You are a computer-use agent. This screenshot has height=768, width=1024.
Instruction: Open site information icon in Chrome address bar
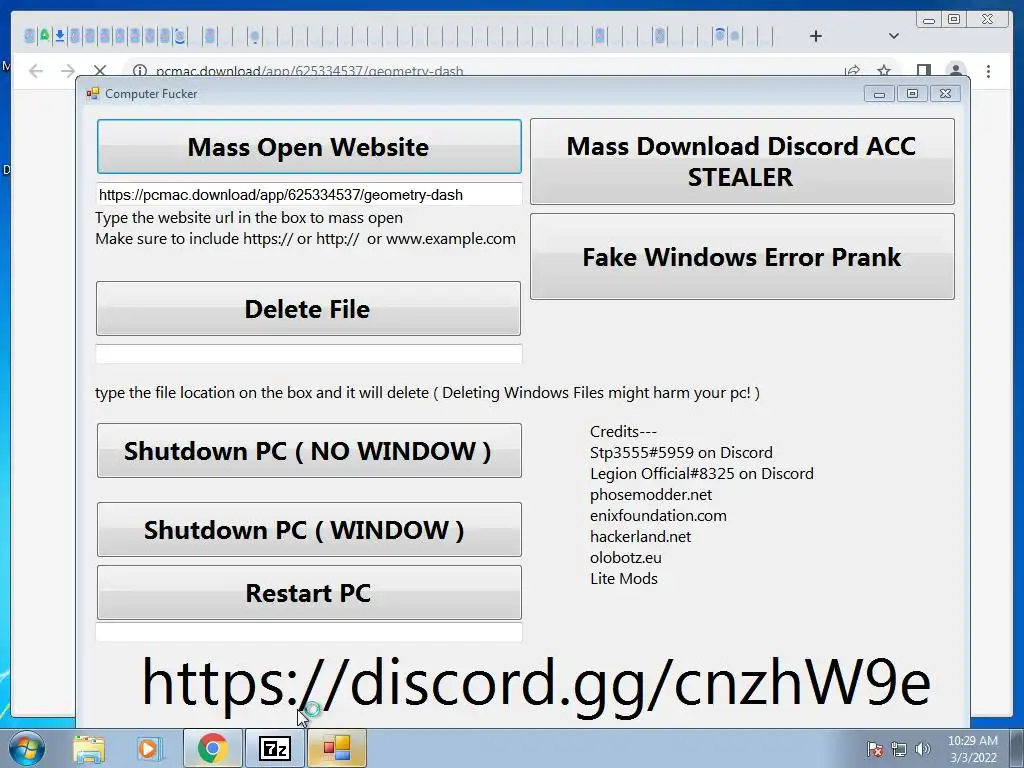[x=140, y=71]
